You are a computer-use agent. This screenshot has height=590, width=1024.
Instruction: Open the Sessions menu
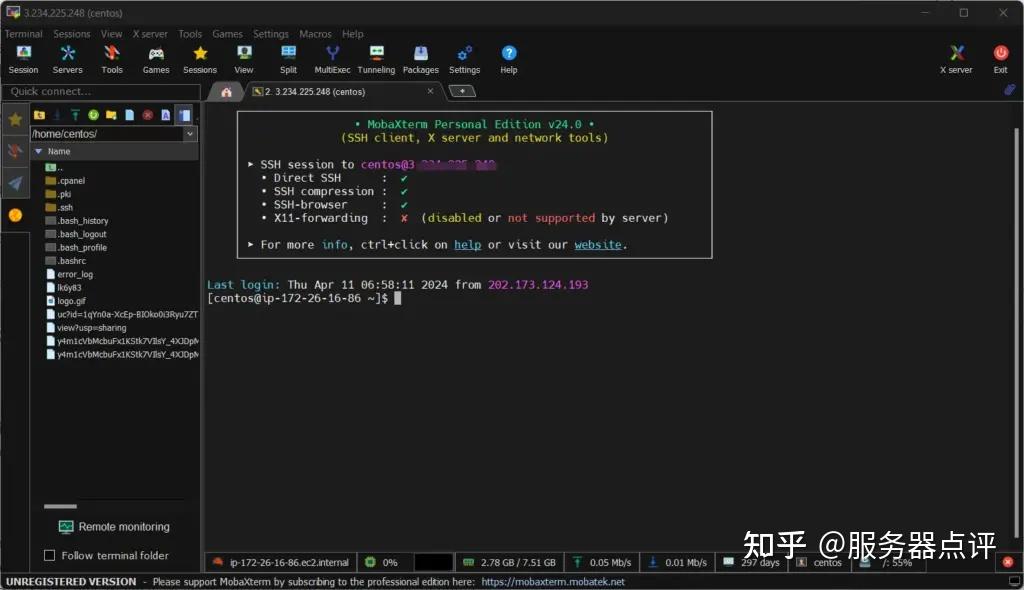[72, 34]
